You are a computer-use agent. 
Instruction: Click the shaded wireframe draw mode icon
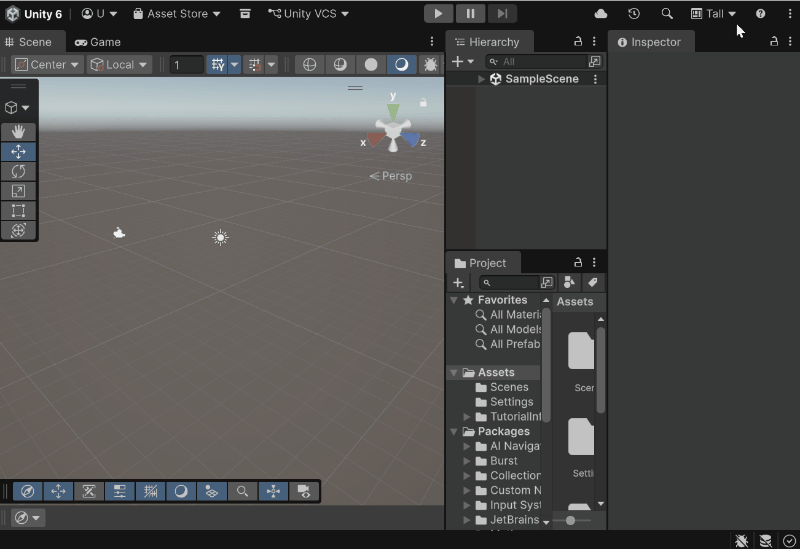pos(340,65)
